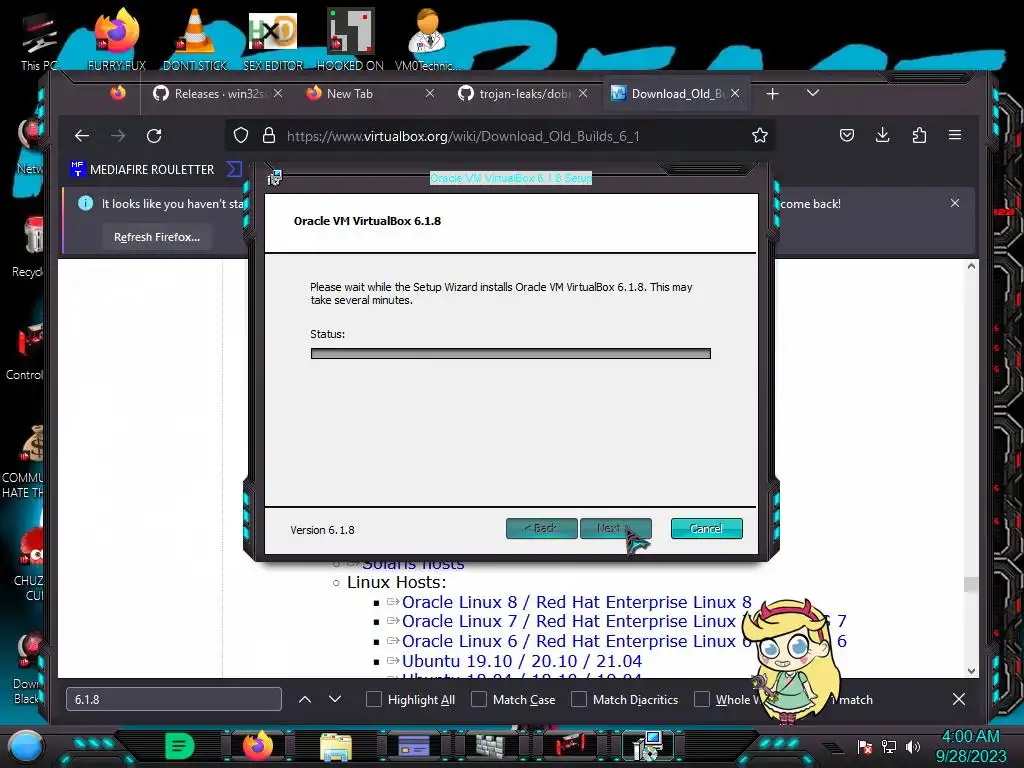Click the volume speaker tray icon

coord(913,746)
